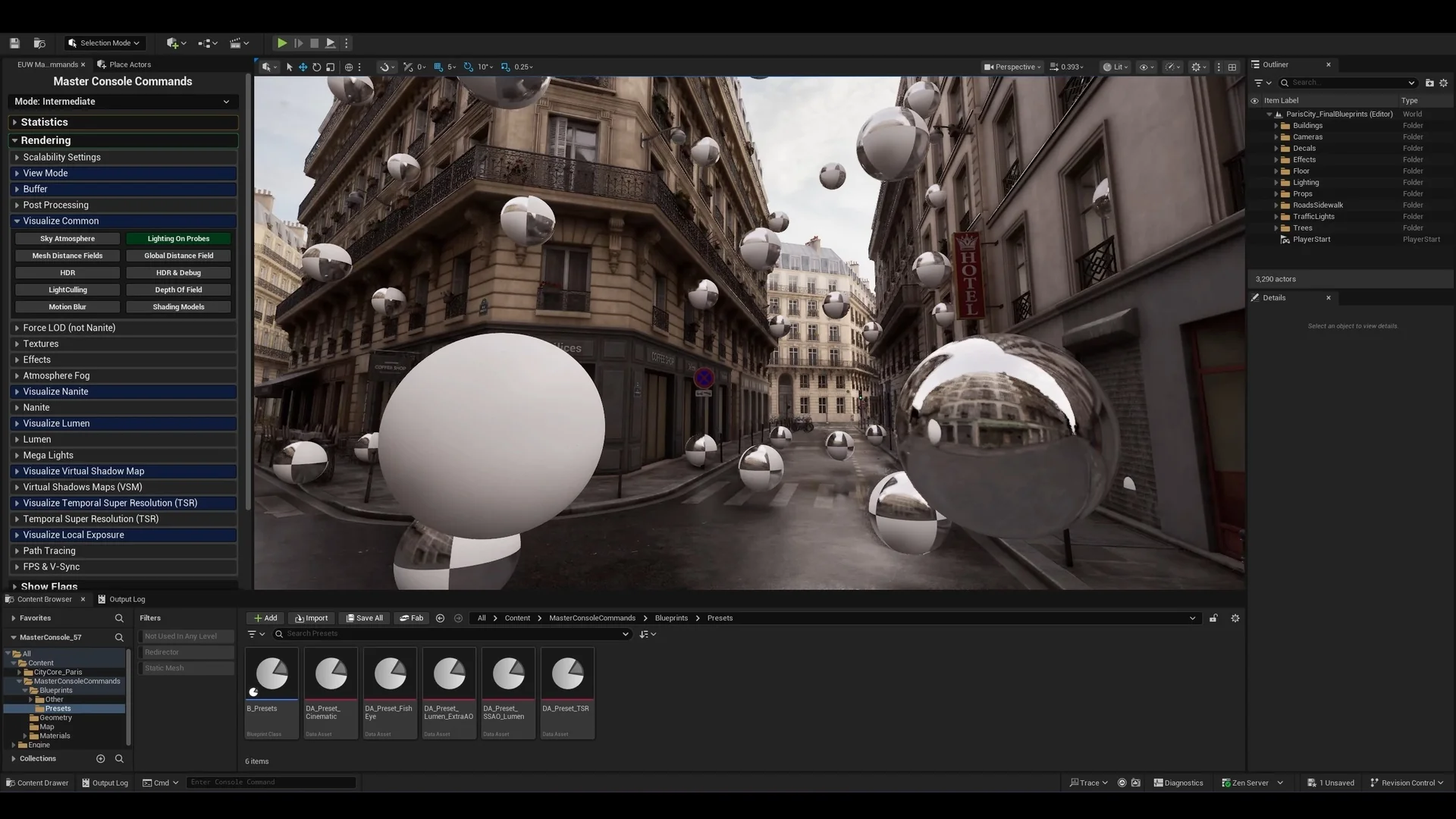Toggle the Lighting On Probes visualization
1456x819 pixels.
(x=178, y=239)
